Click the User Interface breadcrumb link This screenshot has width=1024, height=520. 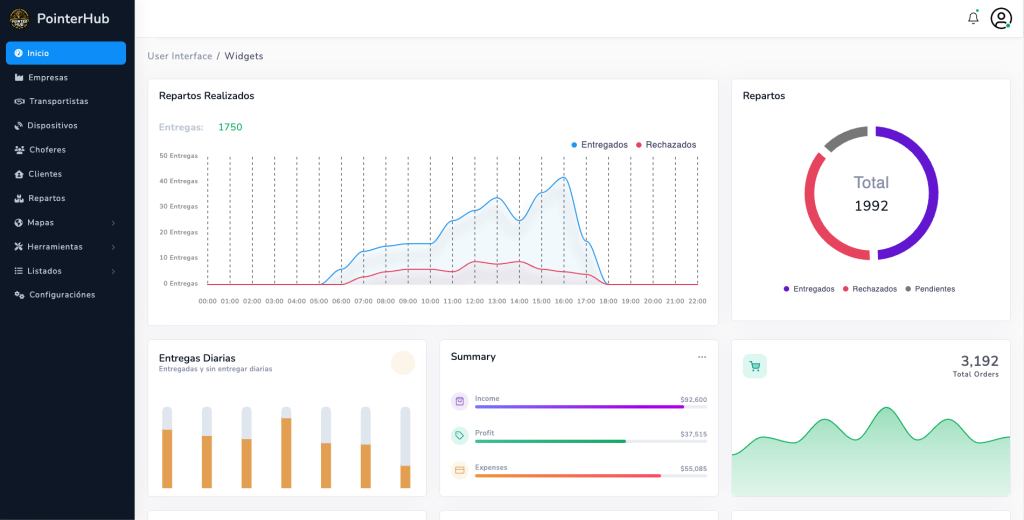(x=180, y=56)
